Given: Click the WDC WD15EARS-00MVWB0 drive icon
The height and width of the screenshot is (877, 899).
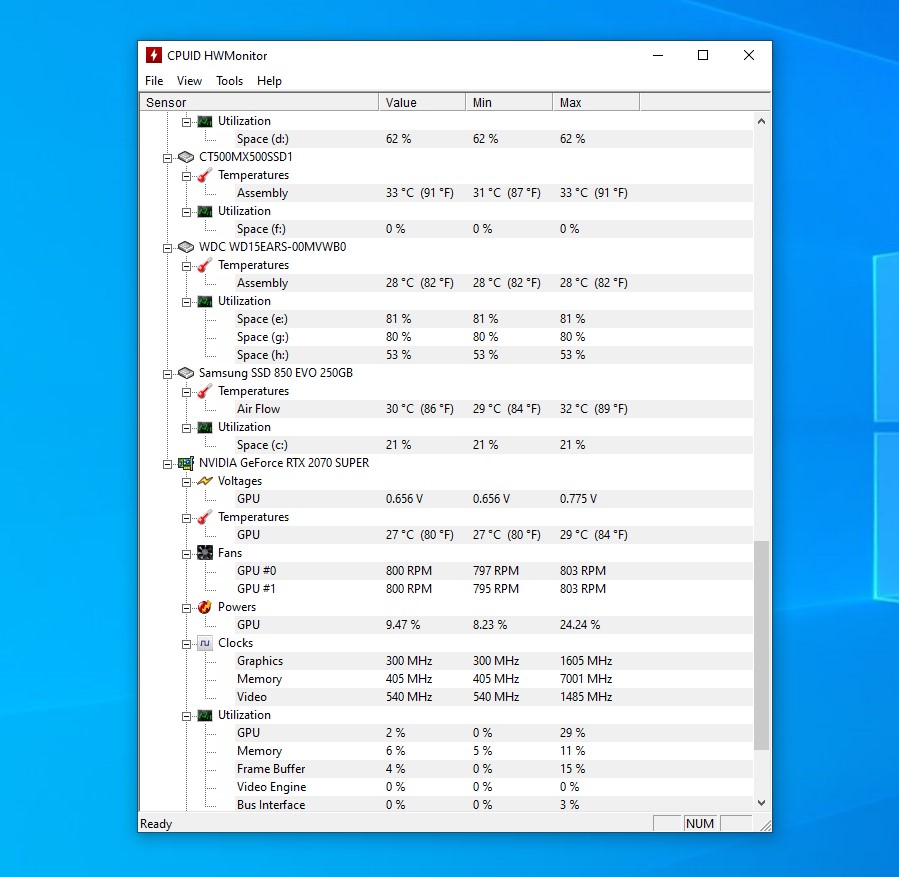Looking at the screenshot, I should pyautogui.click(x=186, y=247).
